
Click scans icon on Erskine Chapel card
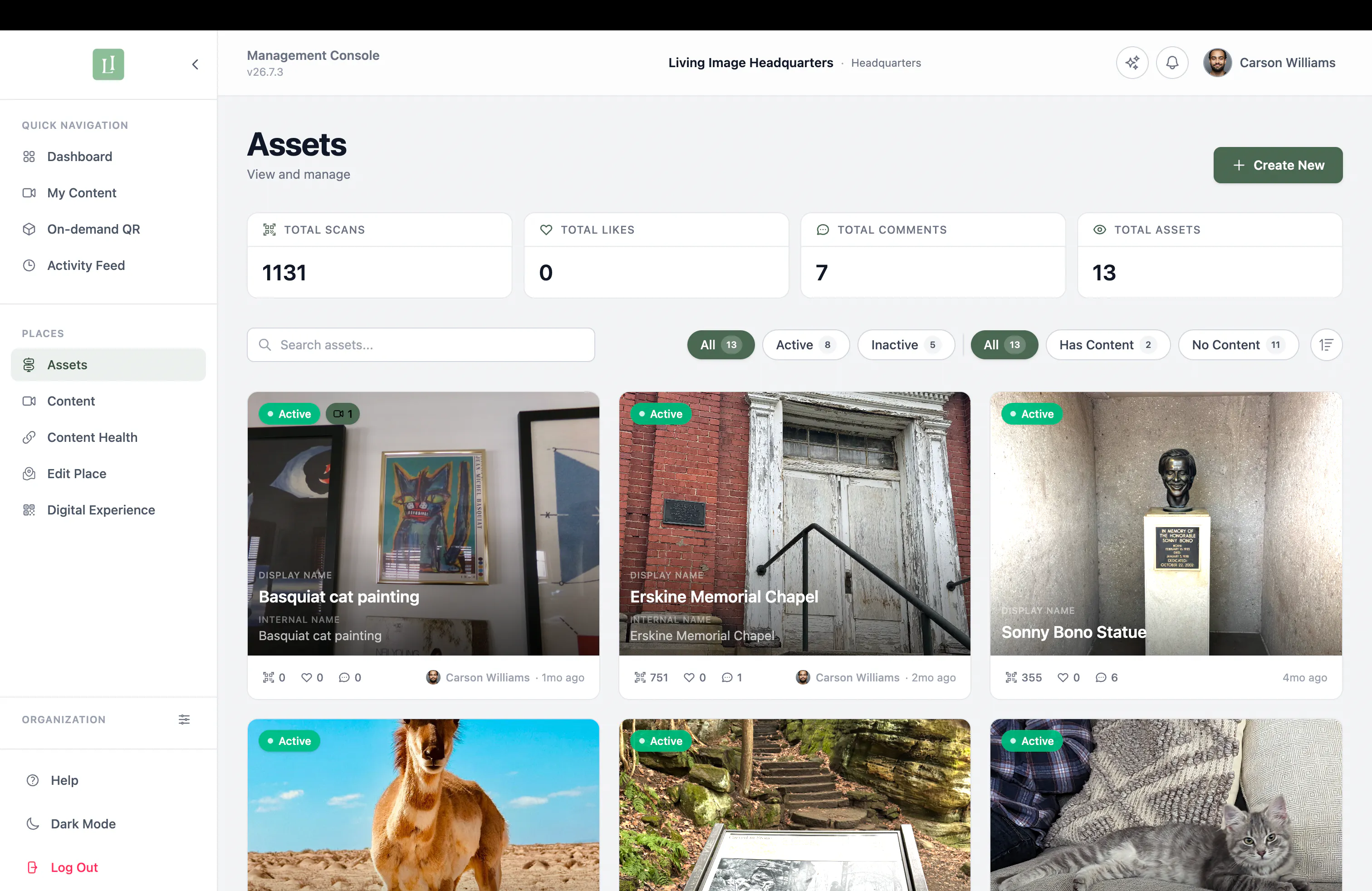(640, 677)
